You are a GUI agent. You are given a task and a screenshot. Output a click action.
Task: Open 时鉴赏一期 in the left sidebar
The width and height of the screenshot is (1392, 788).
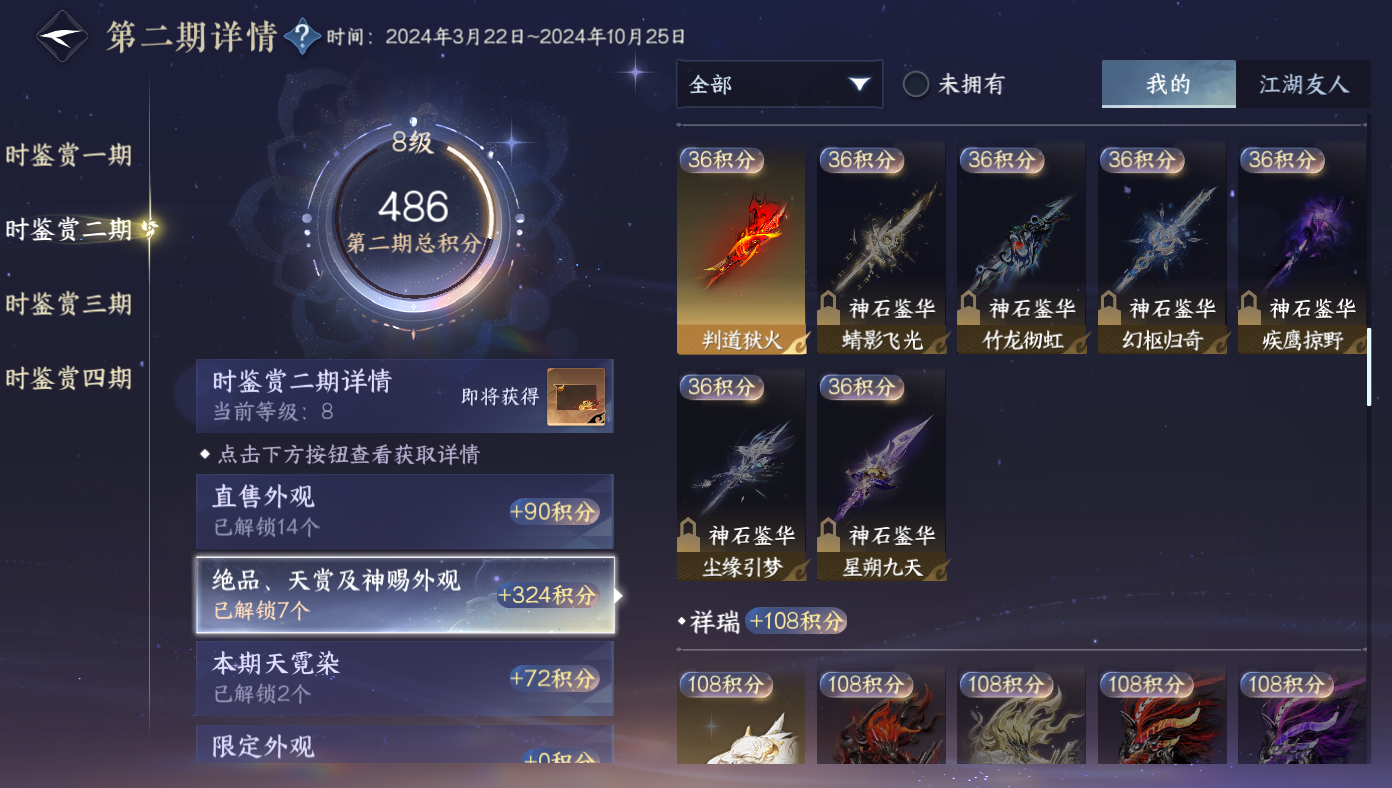pyautogui.click(x=69, y=156)
